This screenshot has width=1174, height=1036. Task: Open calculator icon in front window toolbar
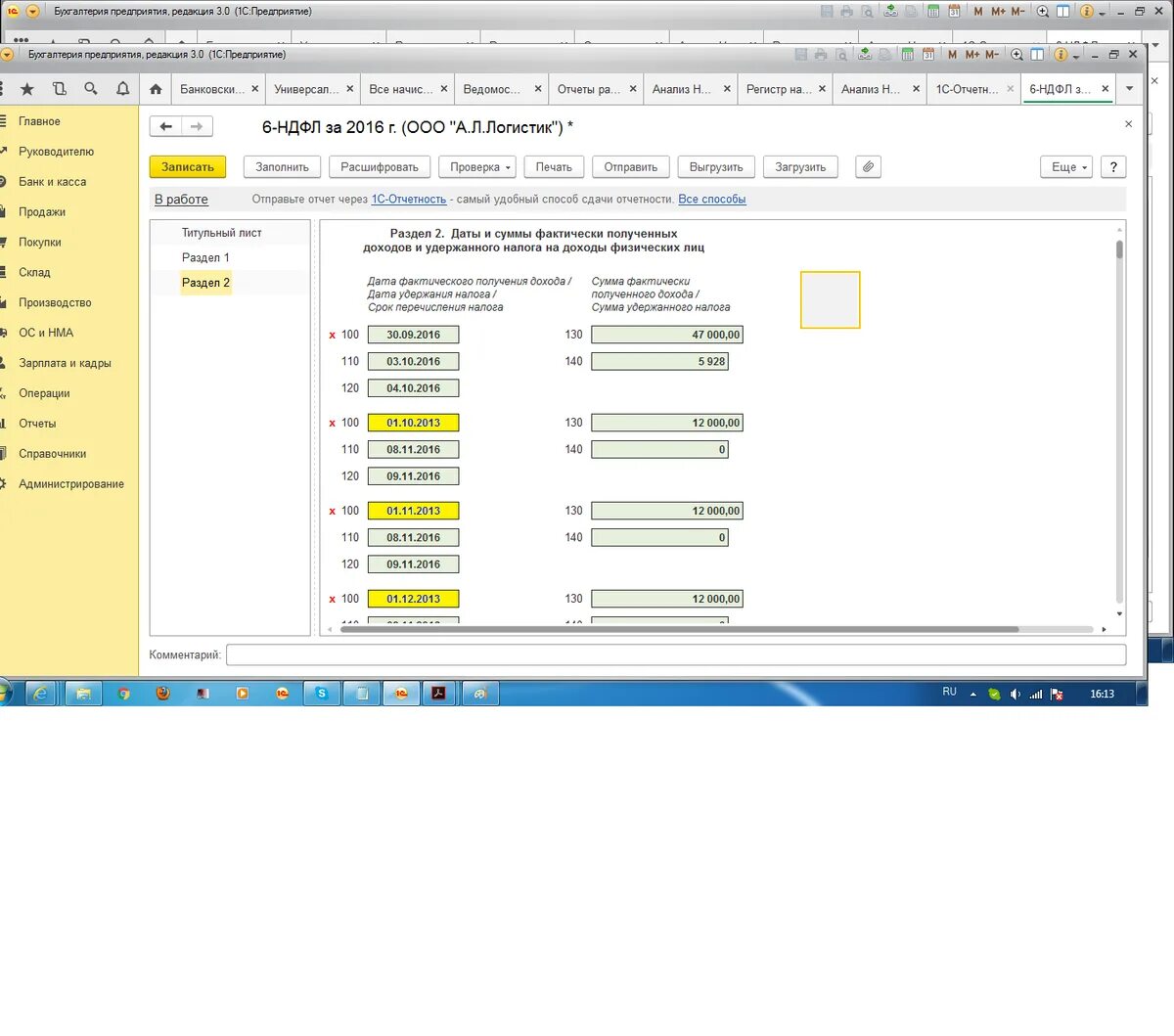click(x=907, y=55)
